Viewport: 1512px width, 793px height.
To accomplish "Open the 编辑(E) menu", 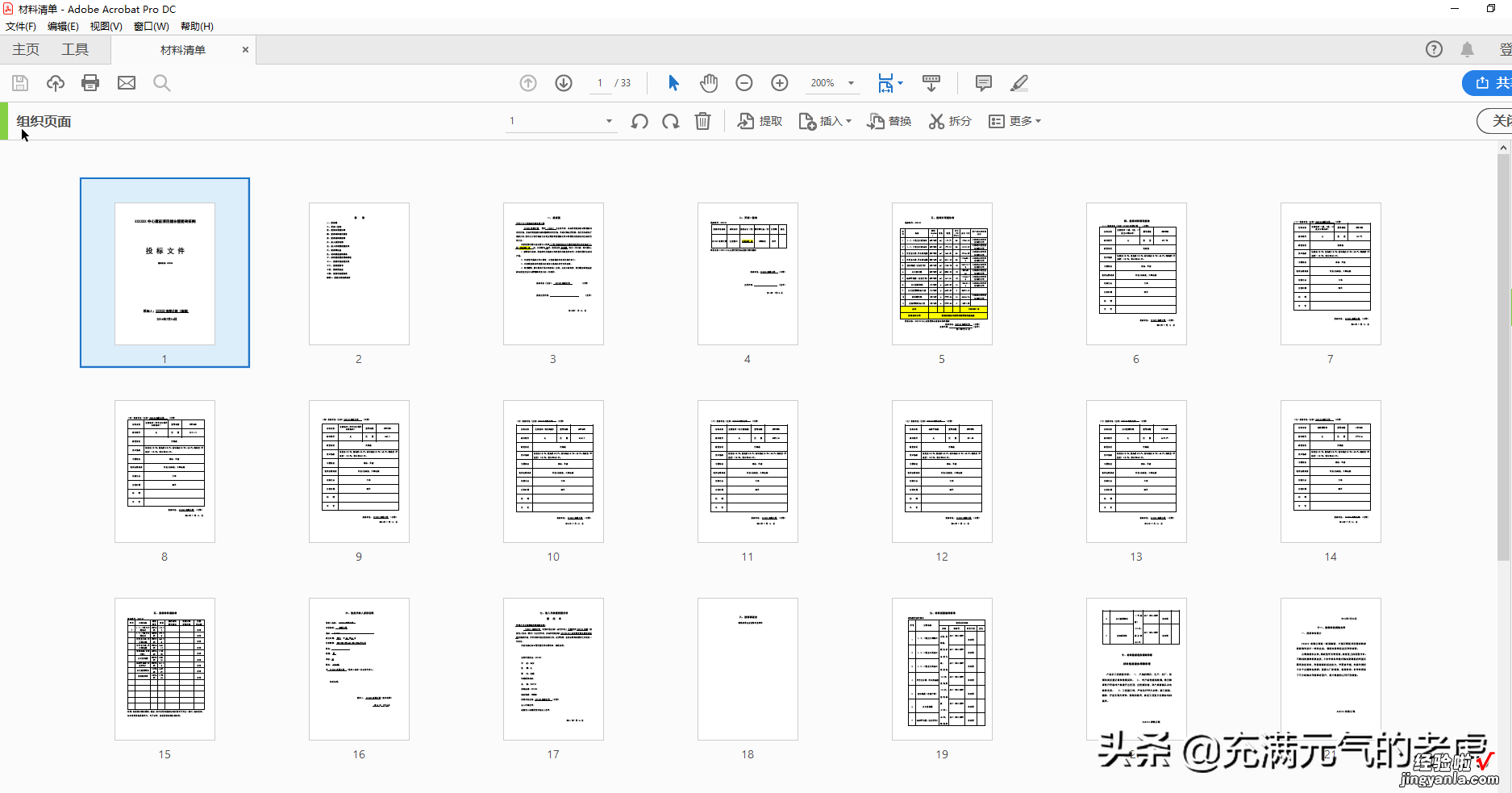I will pos(63,27).
